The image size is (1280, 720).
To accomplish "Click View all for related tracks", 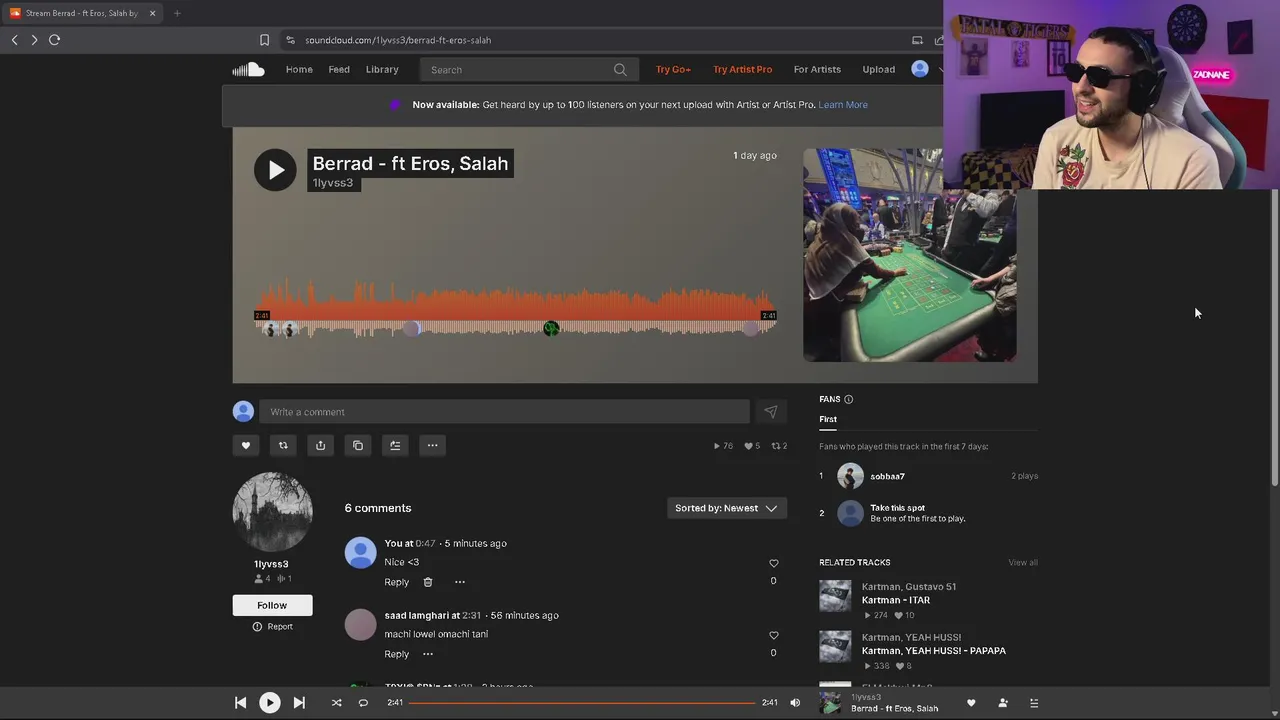I will 1023,562.
